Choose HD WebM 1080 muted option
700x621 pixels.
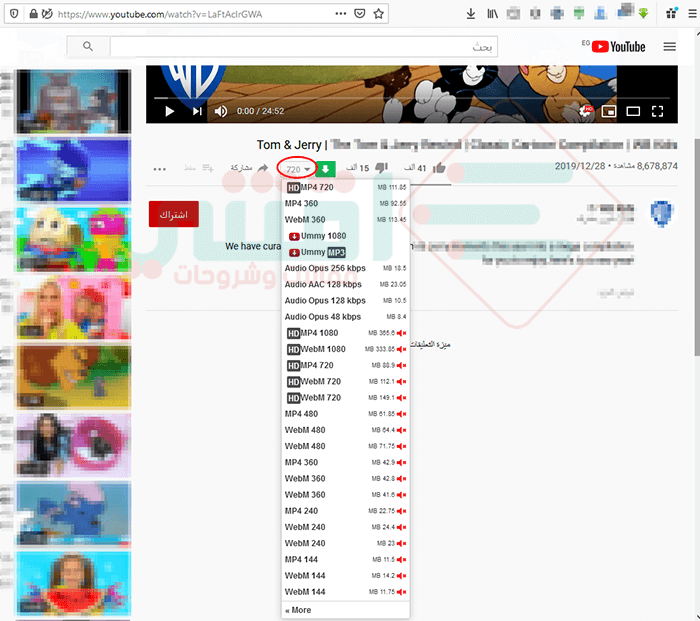tap(346, 349)
